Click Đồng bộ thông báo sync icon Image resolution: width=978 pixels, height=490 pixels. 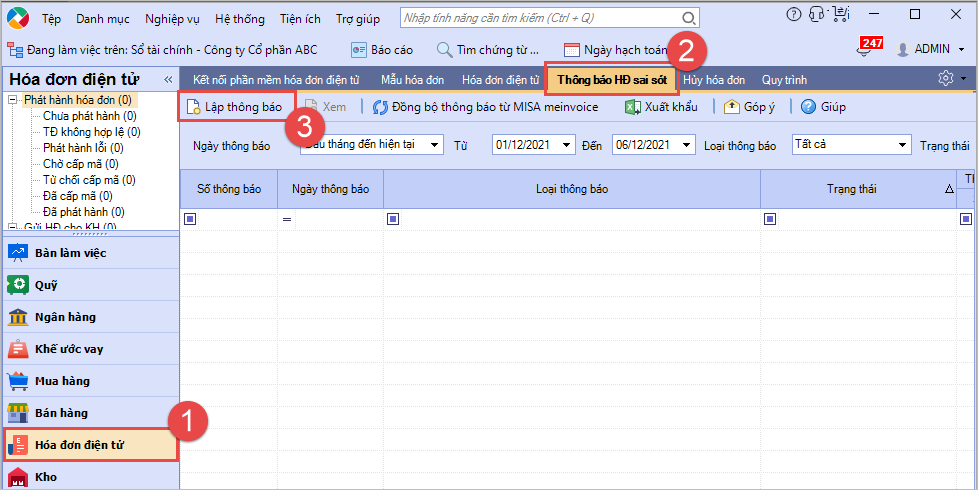380,107
